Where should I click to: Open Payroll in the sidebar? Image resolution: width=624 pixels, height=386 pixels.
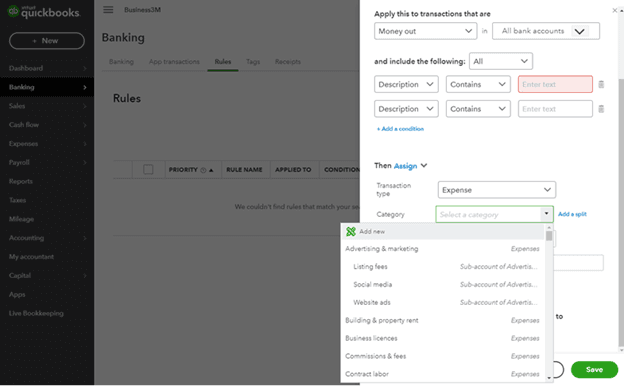point(47,162)
